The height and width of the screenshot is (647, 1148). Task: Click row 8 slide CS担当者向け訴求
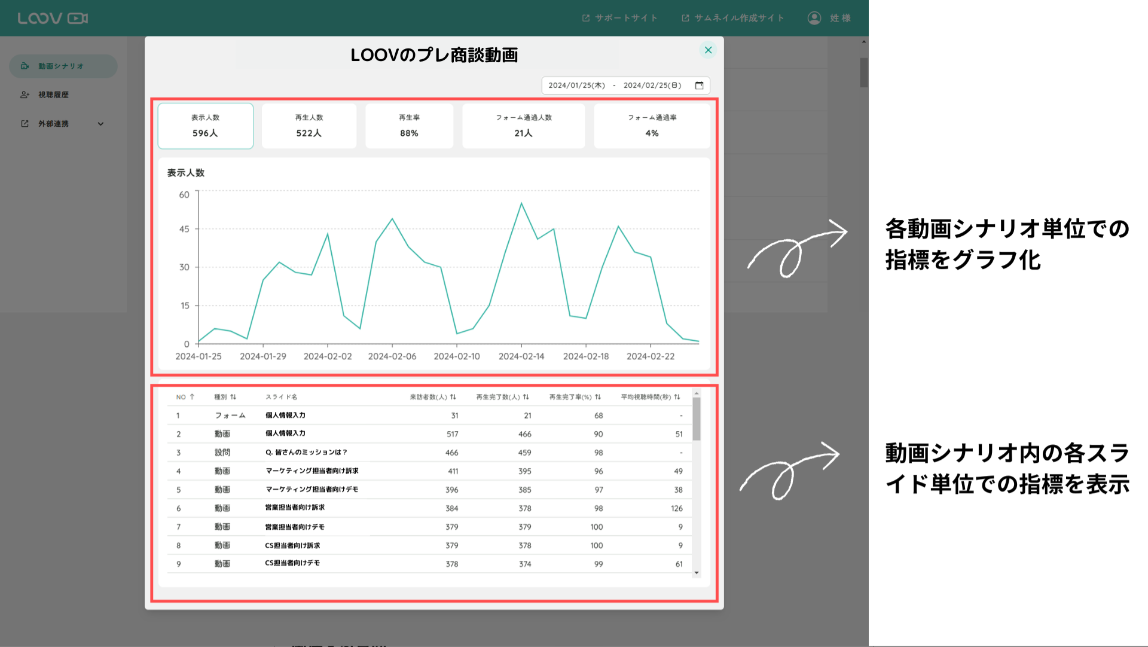[293, 545]
